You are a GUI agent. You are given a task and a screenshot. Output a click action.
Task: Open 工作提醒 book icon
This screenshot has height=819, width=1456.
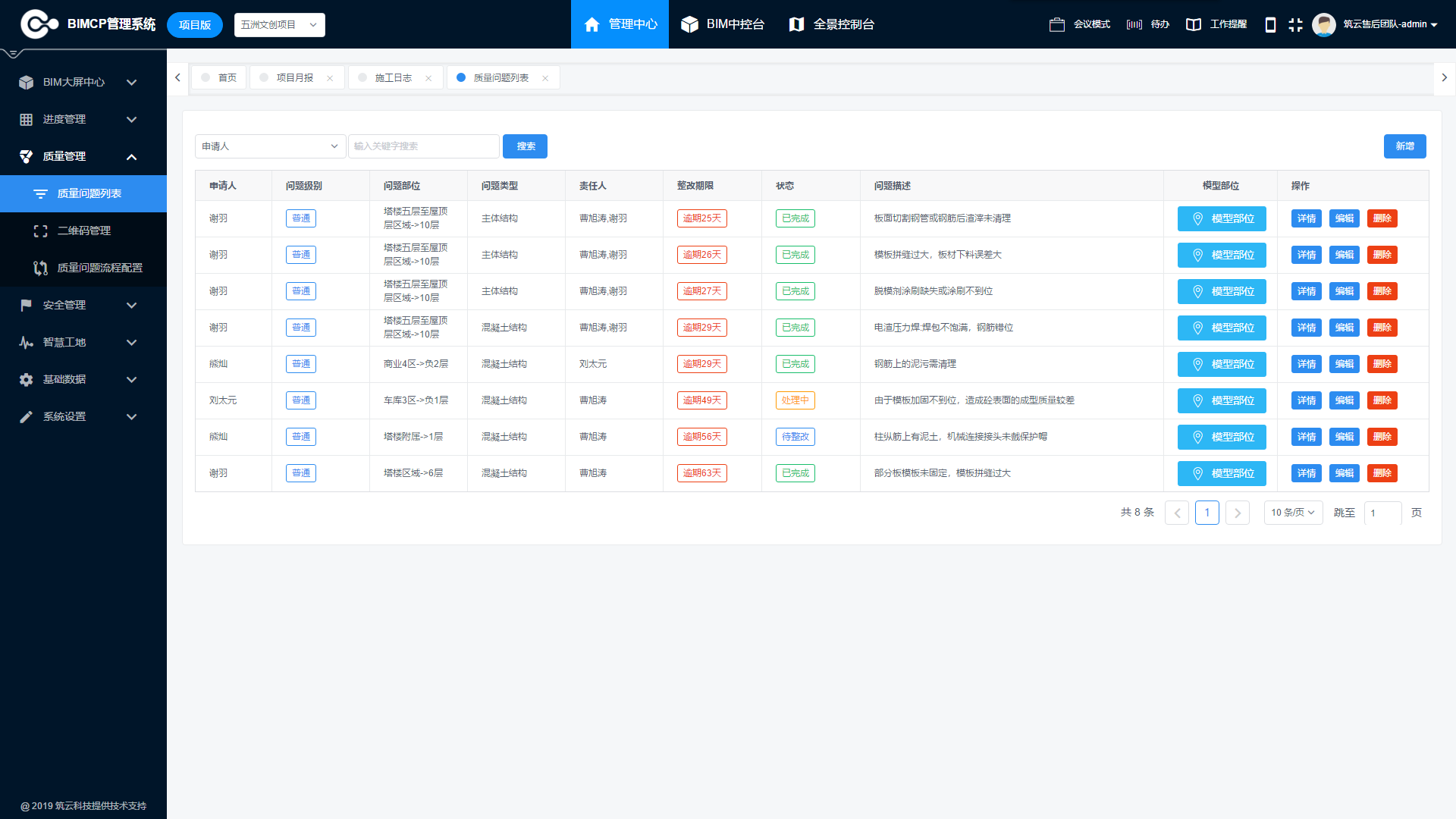(1194, 24)
